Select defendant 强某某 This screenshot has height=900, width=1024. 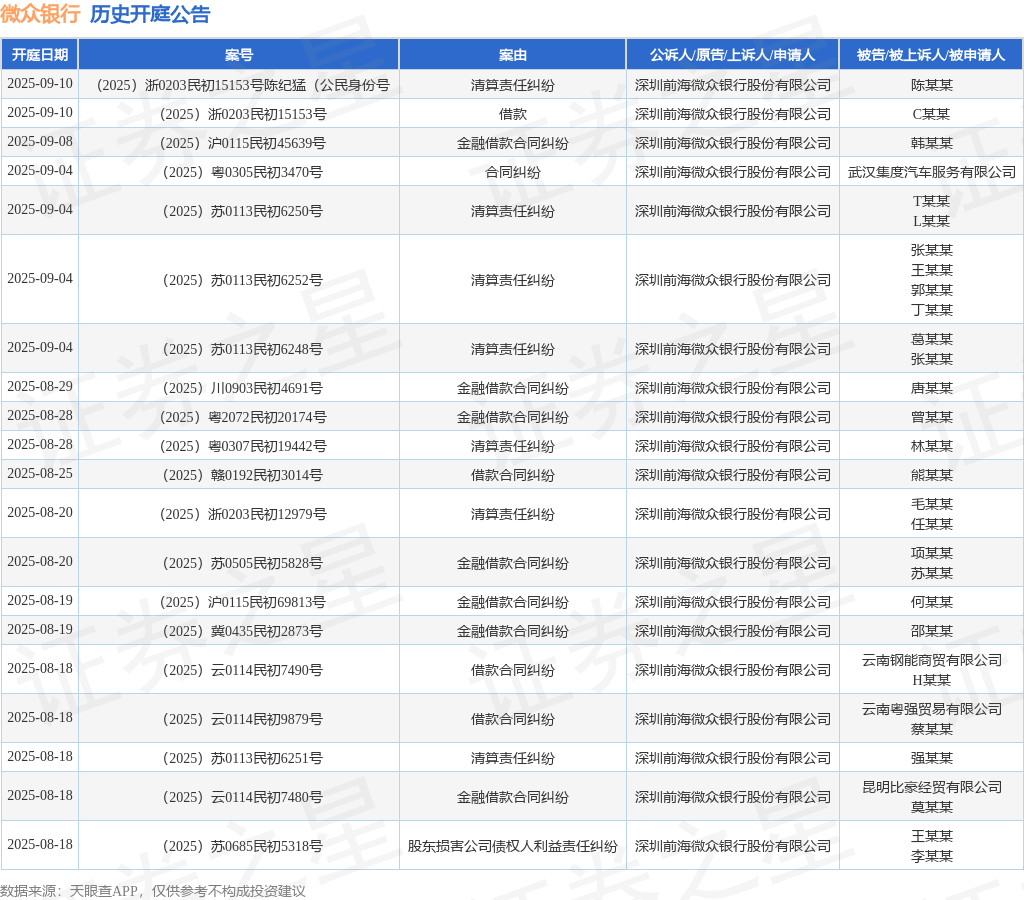(x=932, y=758)
